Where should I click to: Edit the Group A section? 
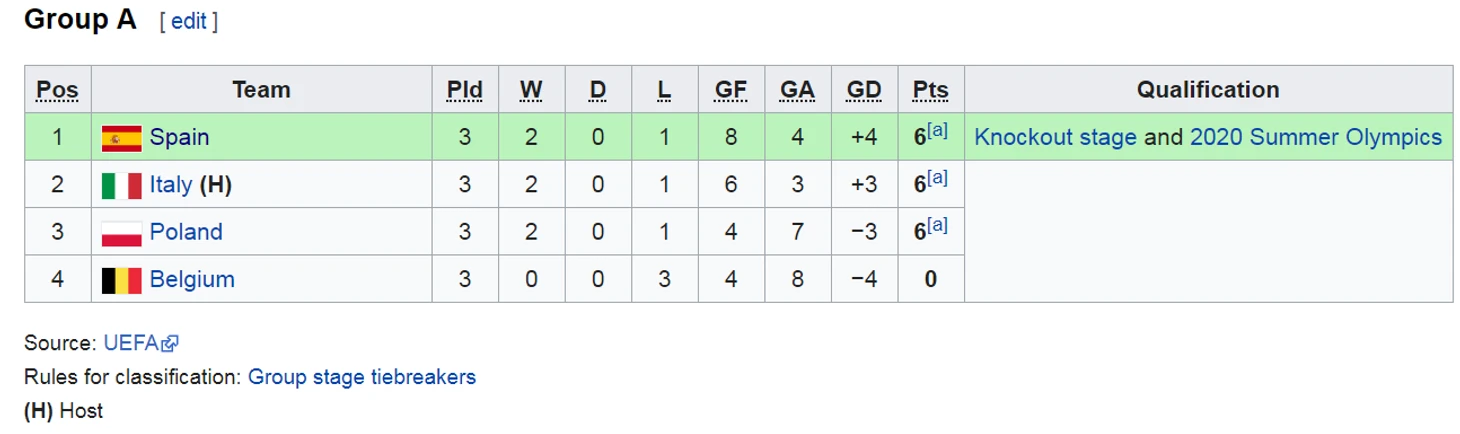pos(189,21)
